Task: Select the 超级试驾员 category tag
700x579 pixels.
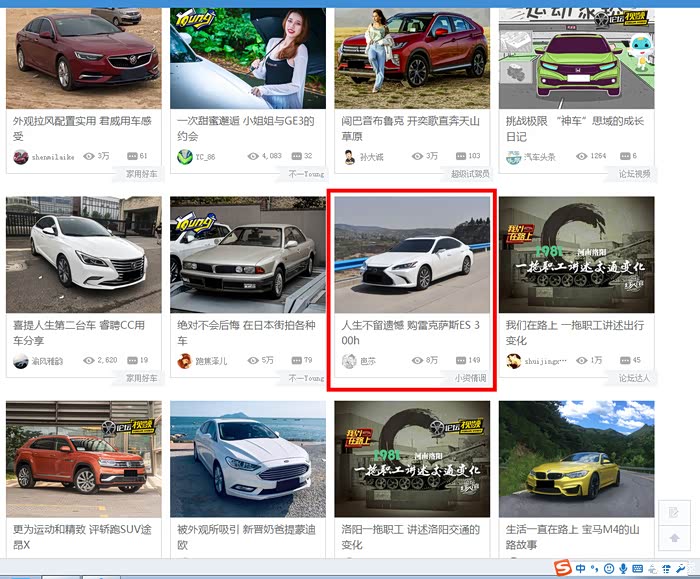Action: click(x=470, y=173)
